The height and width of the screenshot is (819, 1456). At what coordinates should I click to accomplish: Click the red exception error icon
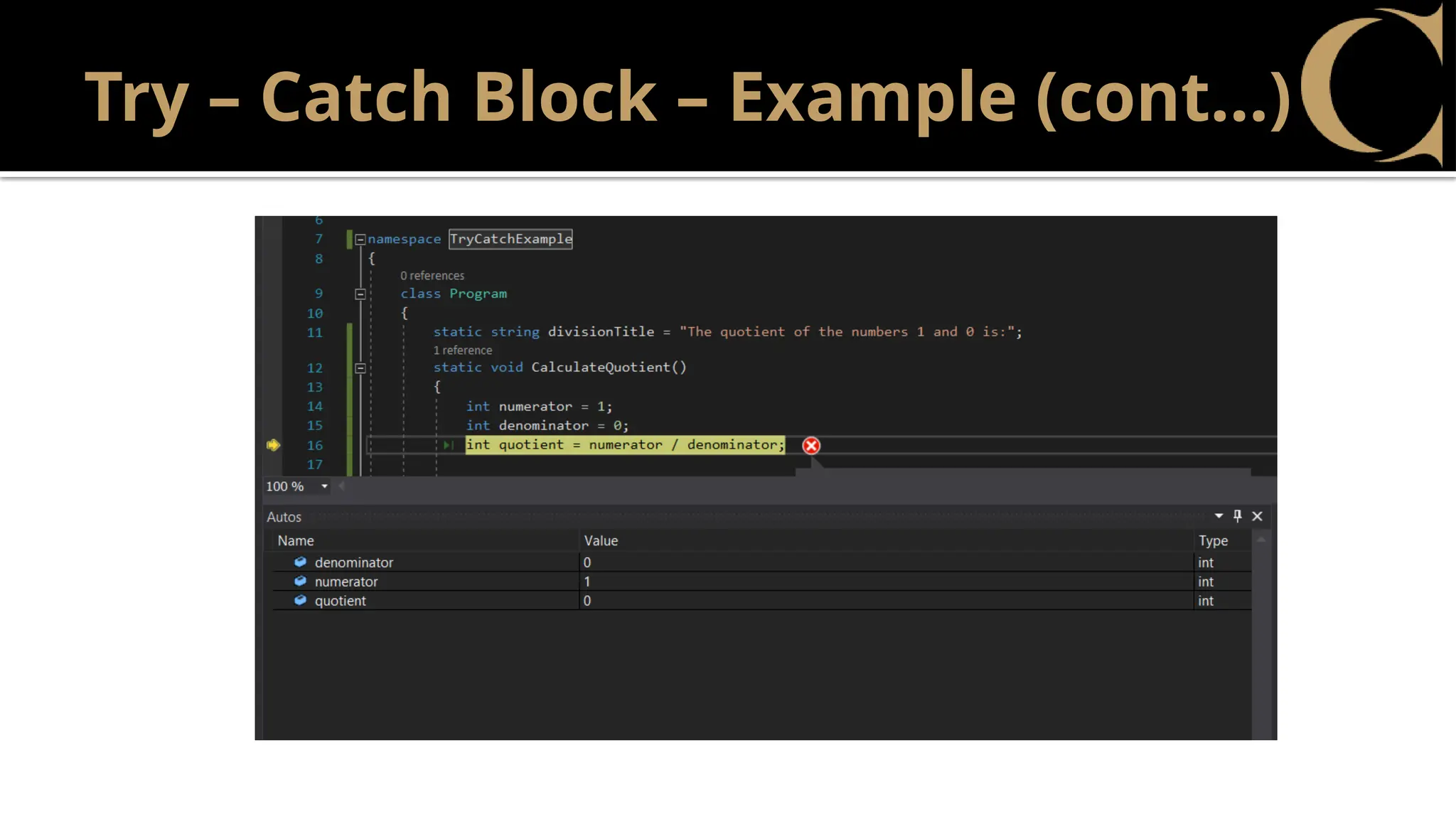(811, 446)
